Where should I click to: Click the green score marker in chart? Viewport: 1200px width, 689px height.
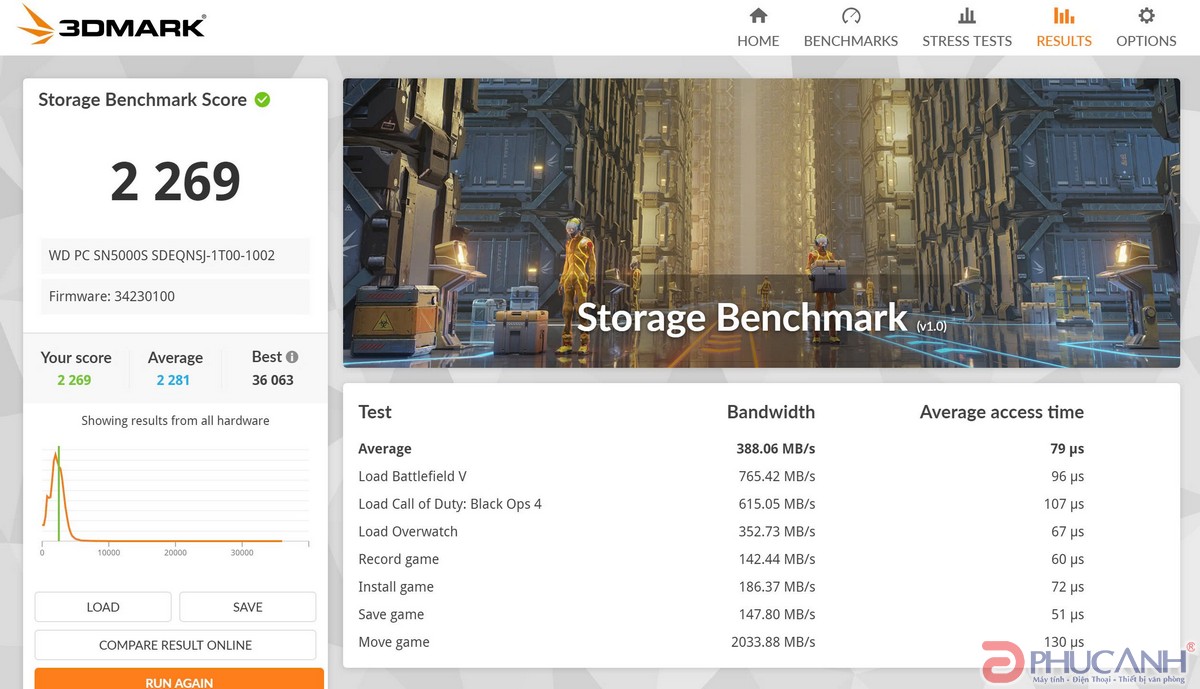coord(58,495)
